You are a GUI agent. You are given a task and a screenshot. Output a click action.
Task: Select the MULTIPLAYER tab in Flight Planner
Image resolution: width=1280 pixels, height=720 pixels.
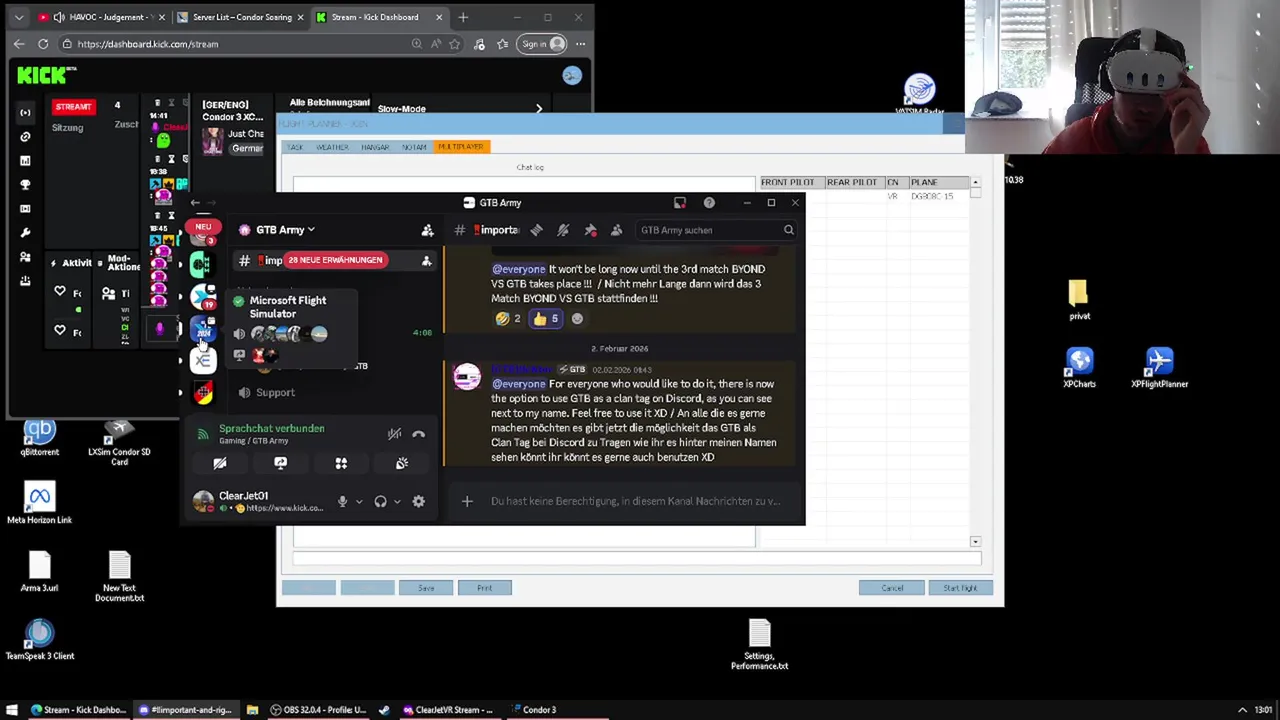[461, 147]
